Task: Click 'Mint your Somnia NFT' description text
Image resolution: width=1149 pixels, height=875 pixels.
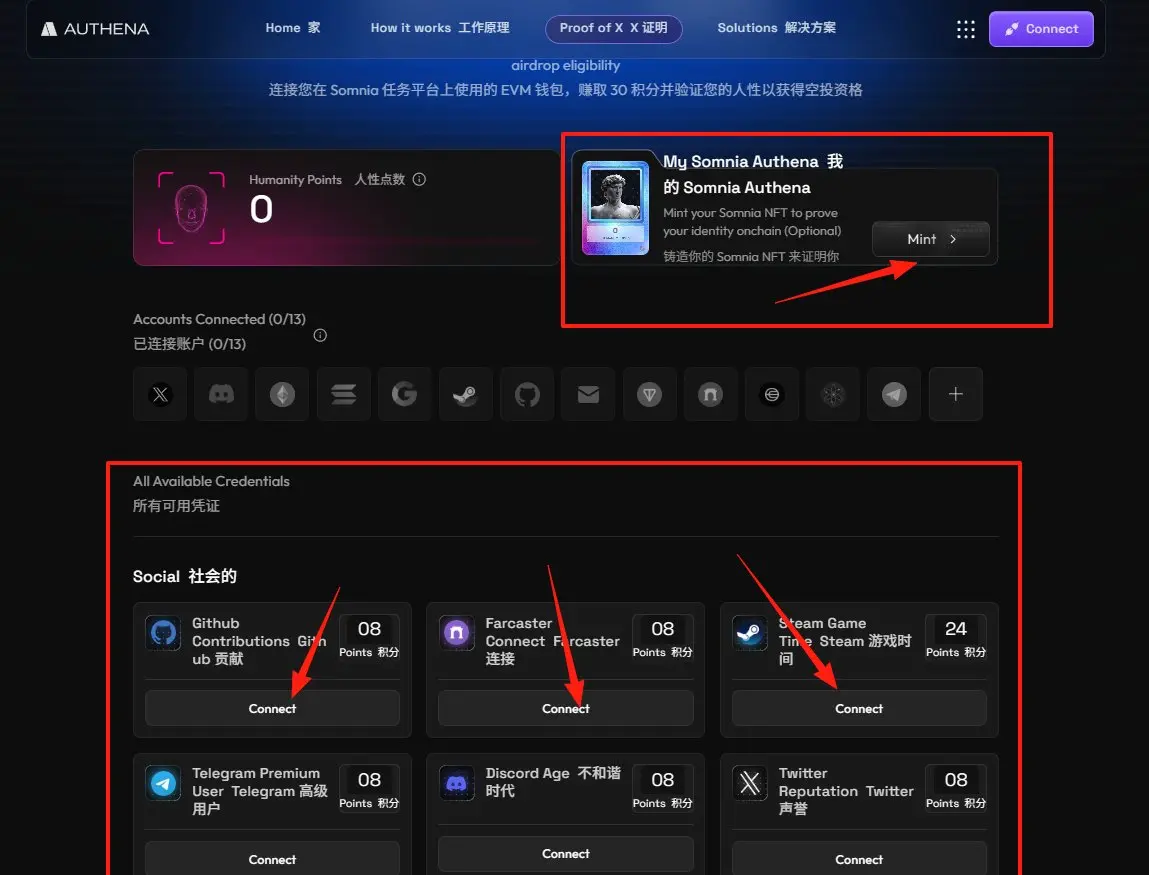Action: (752, 222)
